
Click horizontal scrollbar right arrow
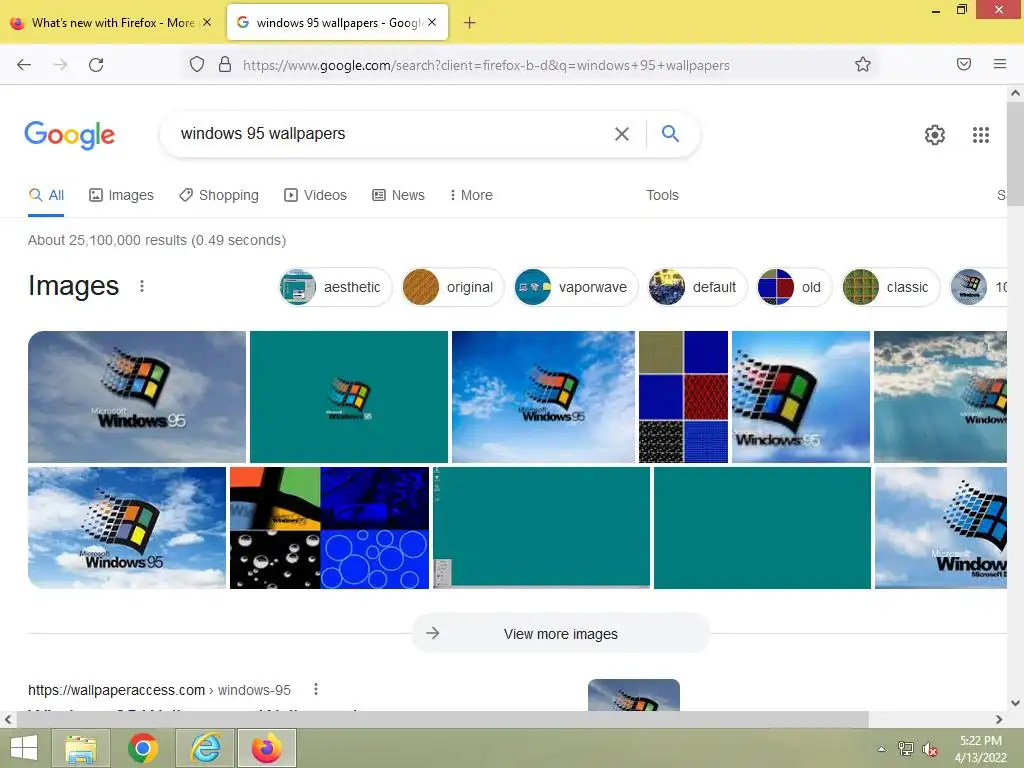pos(999,720)
